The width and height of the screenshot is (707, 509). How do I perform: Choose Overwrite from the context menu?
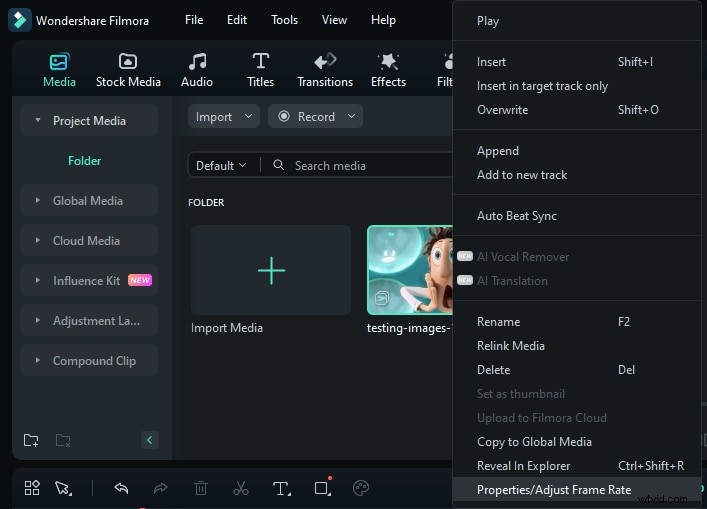click(x=577, y=110)
